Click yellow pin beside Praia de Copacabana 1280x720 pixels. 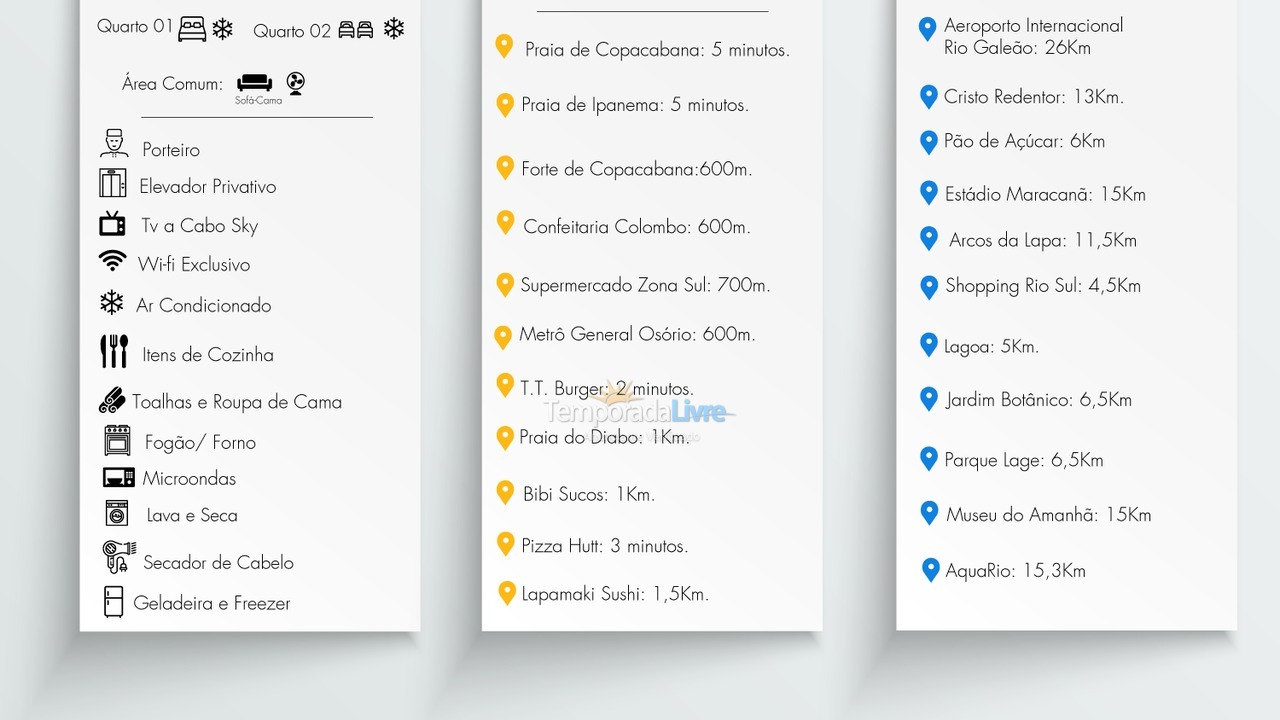click(504, 46)
